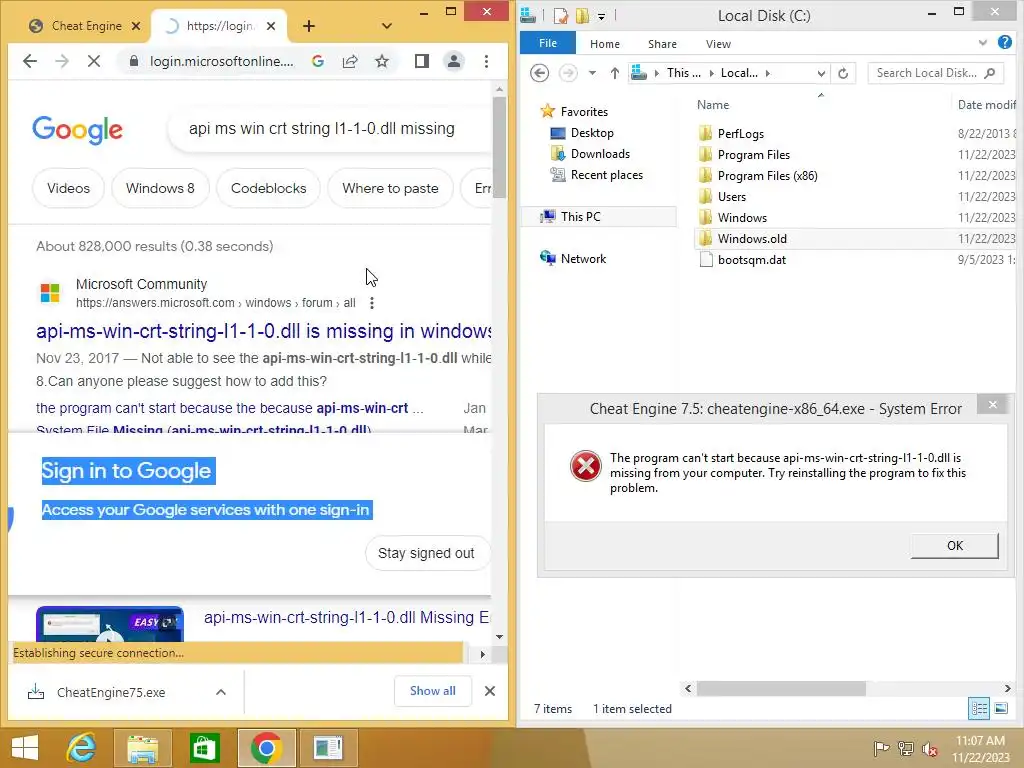Open Windows Start button
Image resolution: width=1024 pixels, height=768 pixels.
[25, 748]
